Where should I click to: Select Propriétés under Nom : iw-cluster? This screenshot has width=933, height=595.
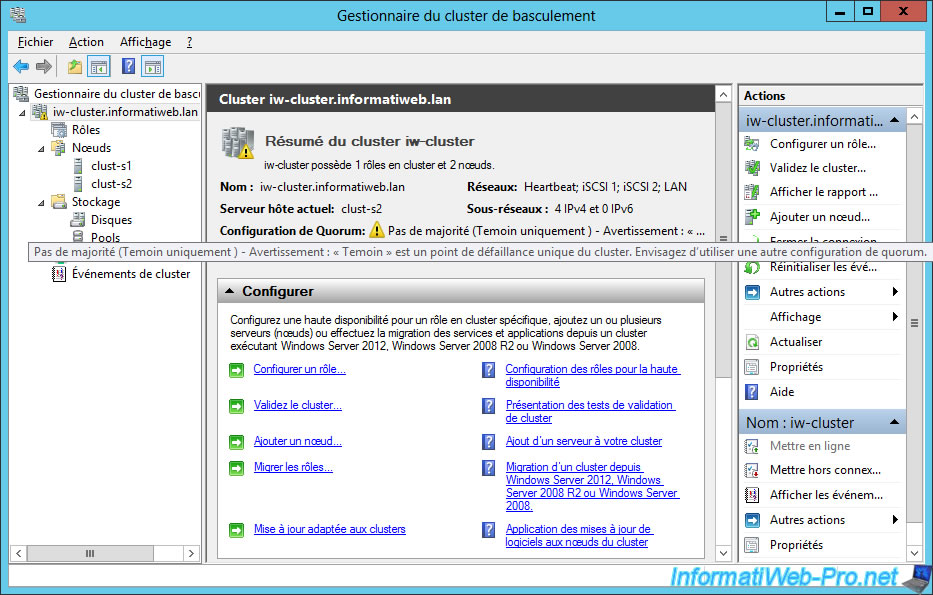(x=796, y=545)
